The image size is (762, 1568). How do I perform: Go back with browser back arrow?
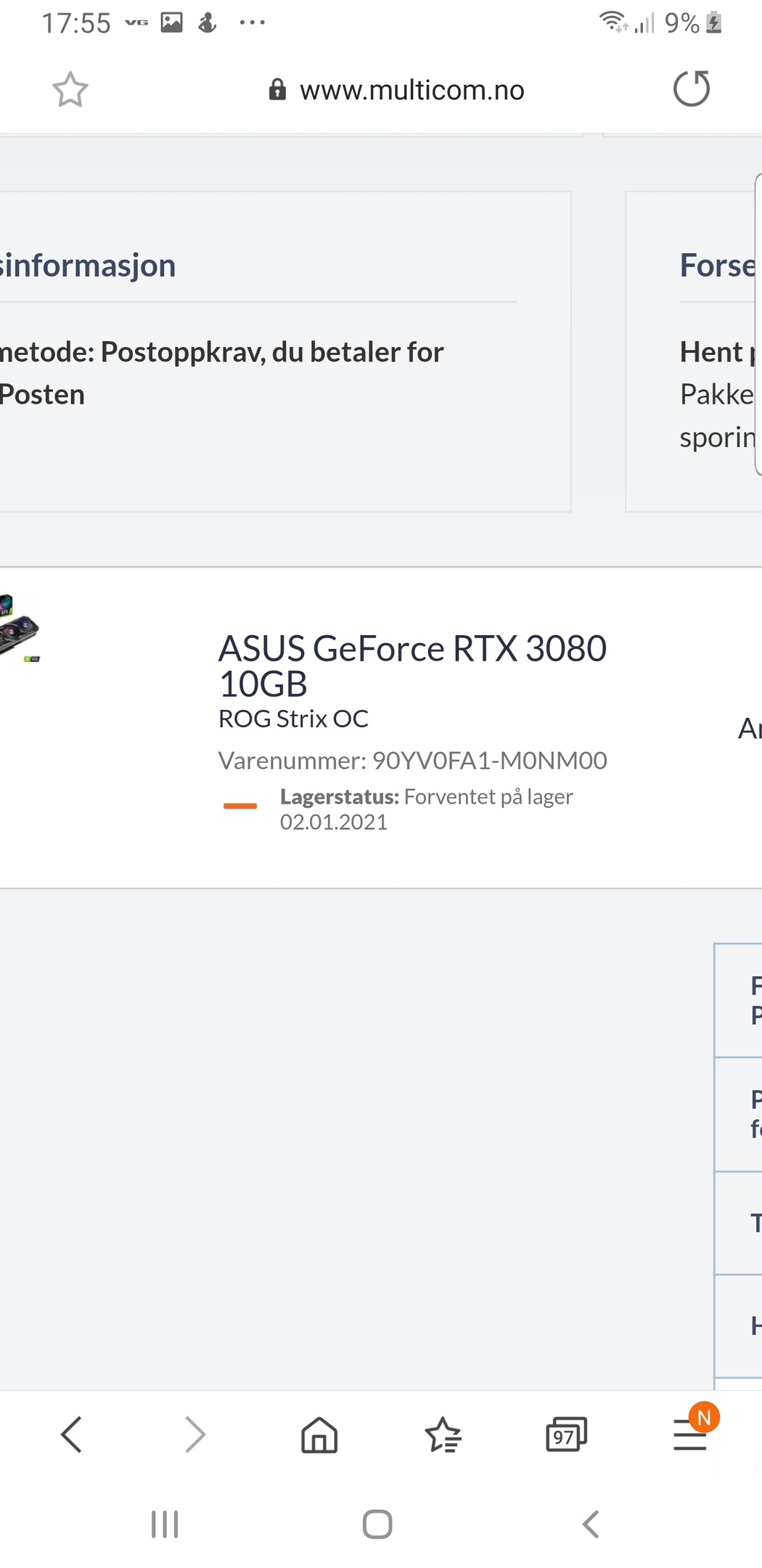click(x=71, y=1434)
